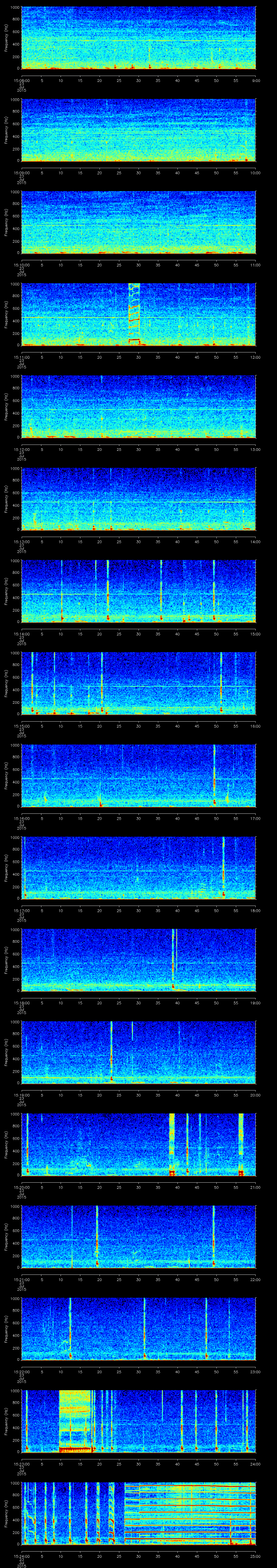The width and height of the screenshot is (277, 1568).
Task: Select the spectrogram panel starting at 15:18:00
Action: 138,960
